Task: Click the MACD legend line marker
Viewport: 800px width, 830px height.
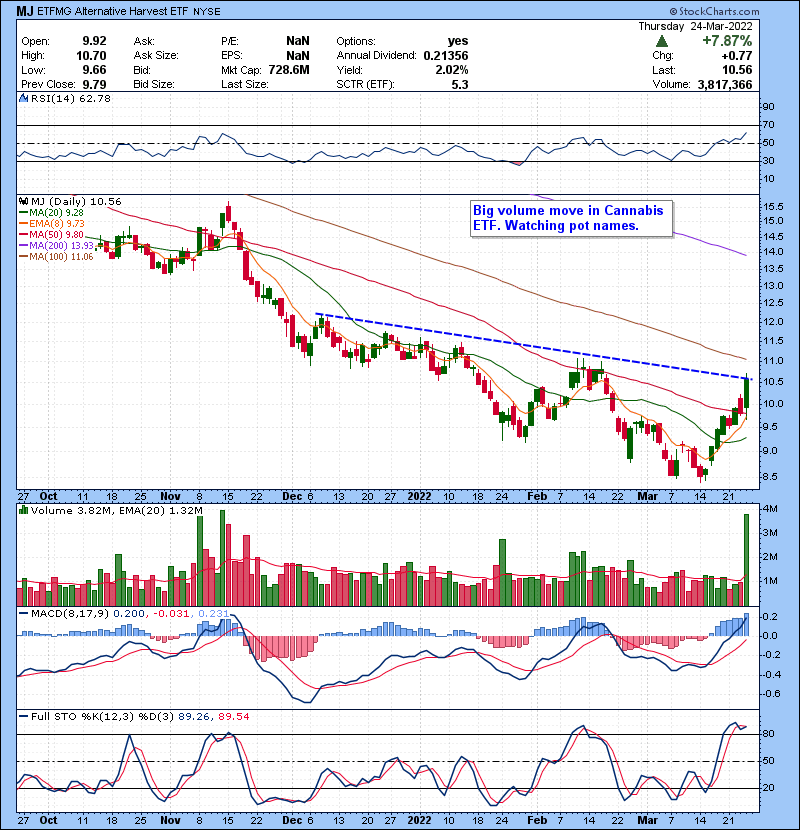Action: [x=23, y=614]
